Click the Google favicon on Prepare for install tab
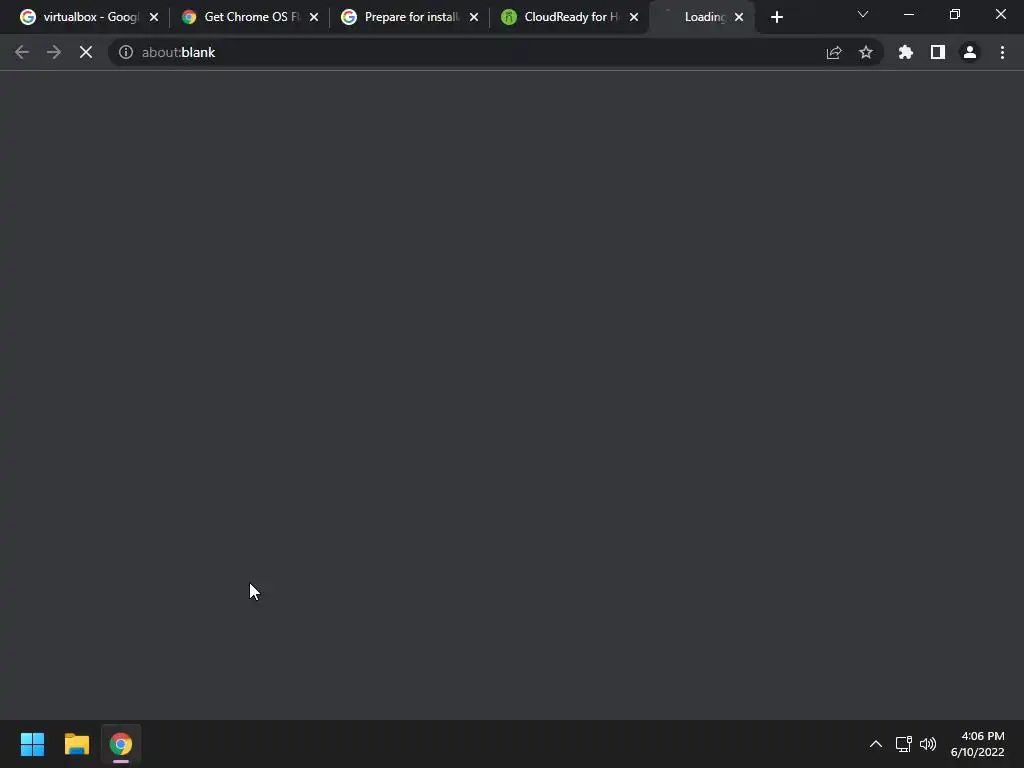This screenshot has width=1024, height=768. pos(349,17)
